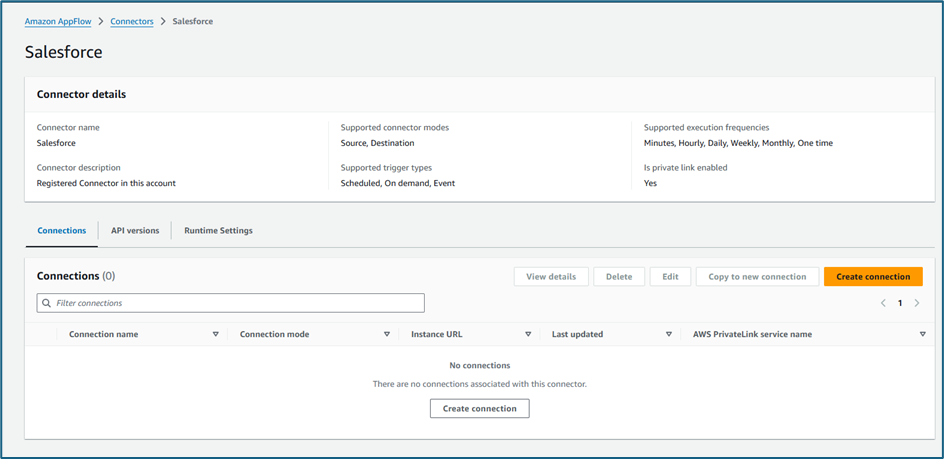Click the View details button

click(x=551, y=276)
